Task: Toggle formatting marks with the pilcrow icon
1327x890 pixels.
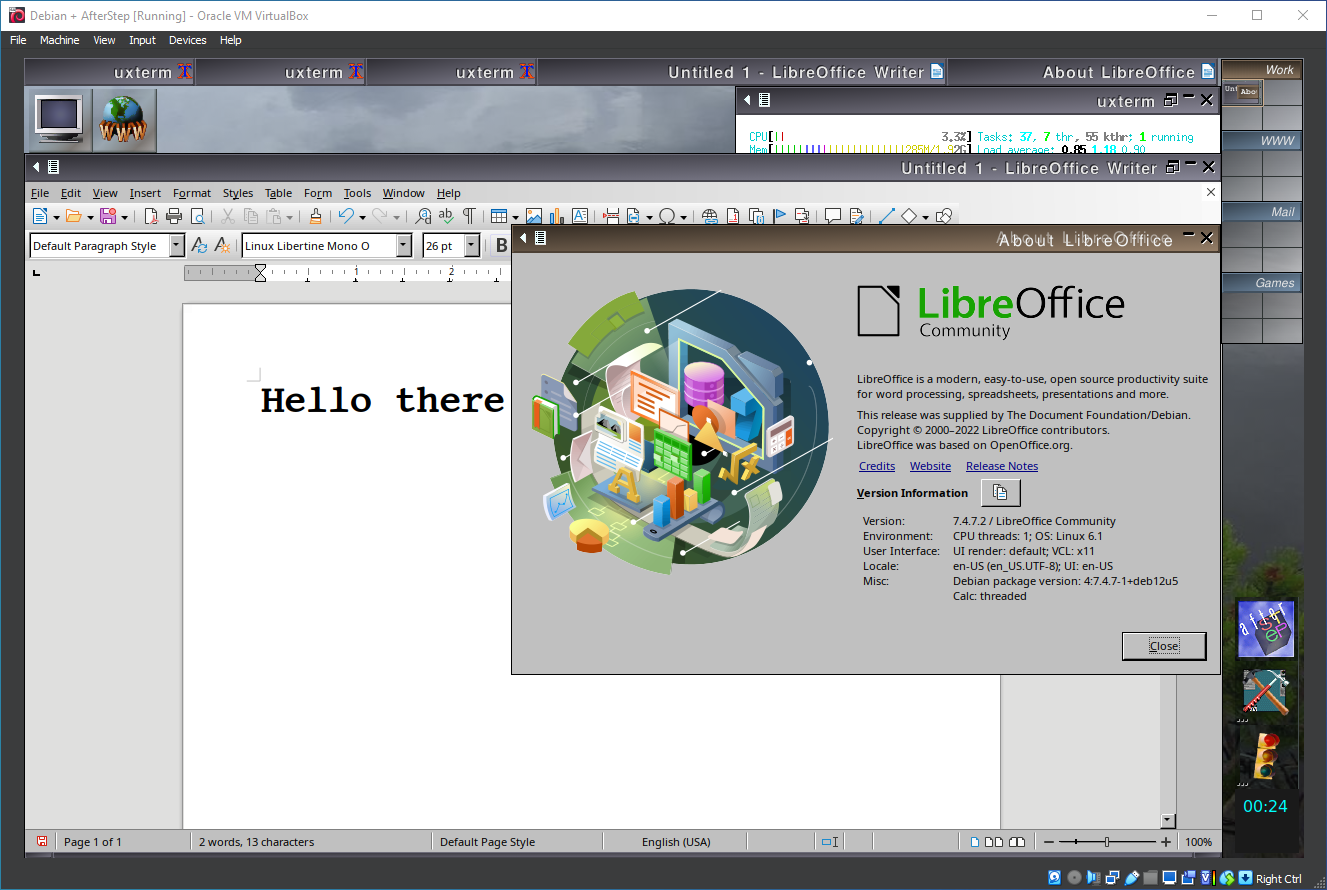Action: 468,216
